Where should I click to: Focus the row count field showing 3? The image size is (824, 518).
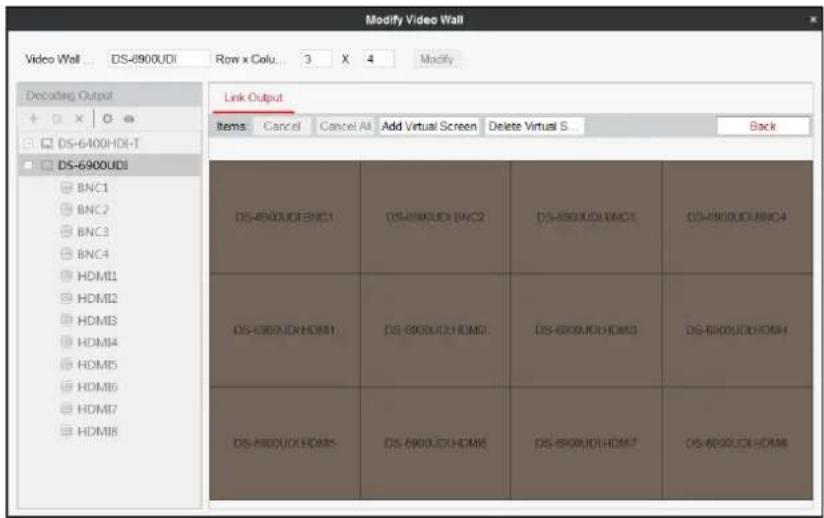point(315,59)
